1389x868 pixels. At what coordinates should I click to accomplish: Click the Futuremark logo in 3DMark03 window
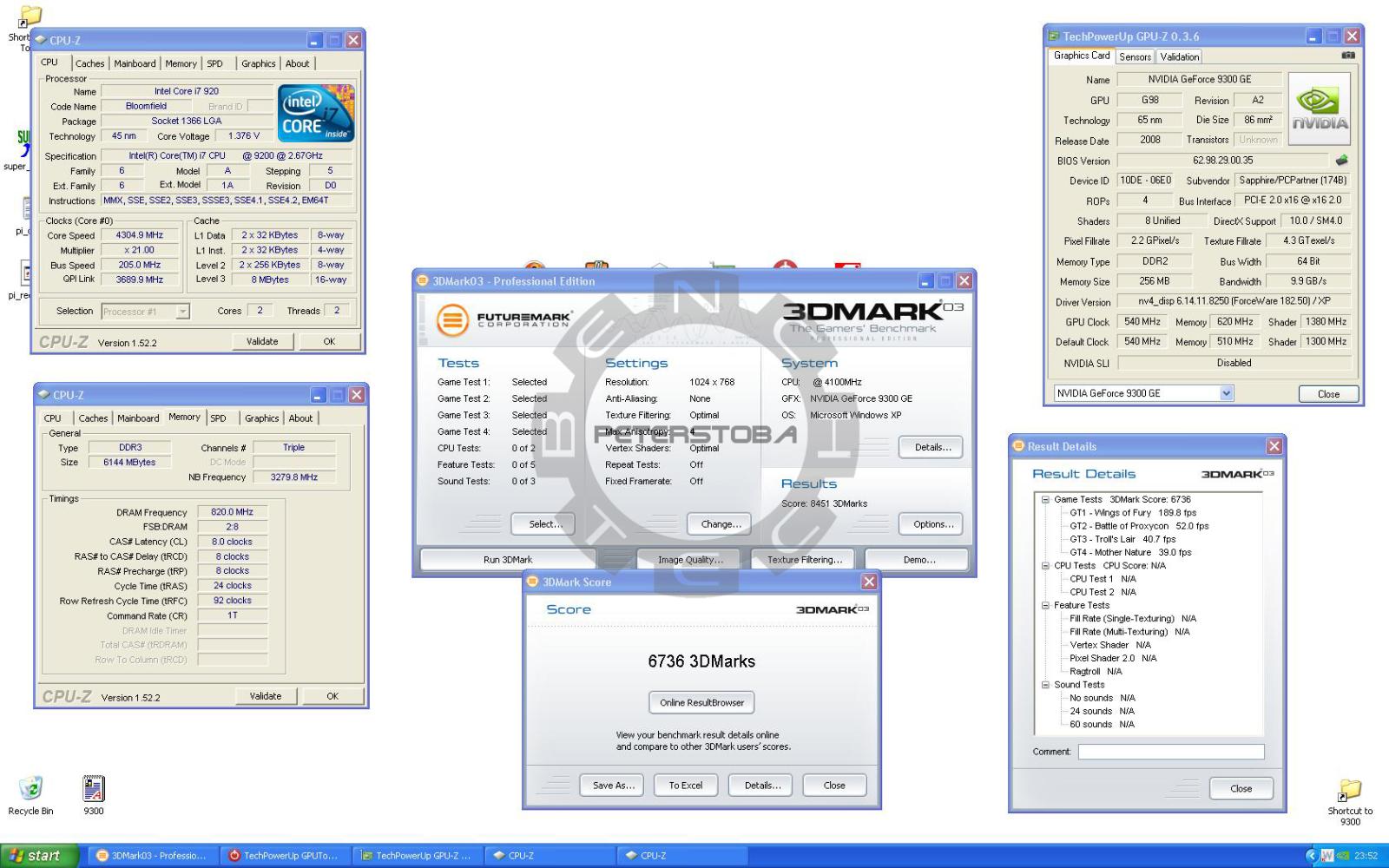503,319
